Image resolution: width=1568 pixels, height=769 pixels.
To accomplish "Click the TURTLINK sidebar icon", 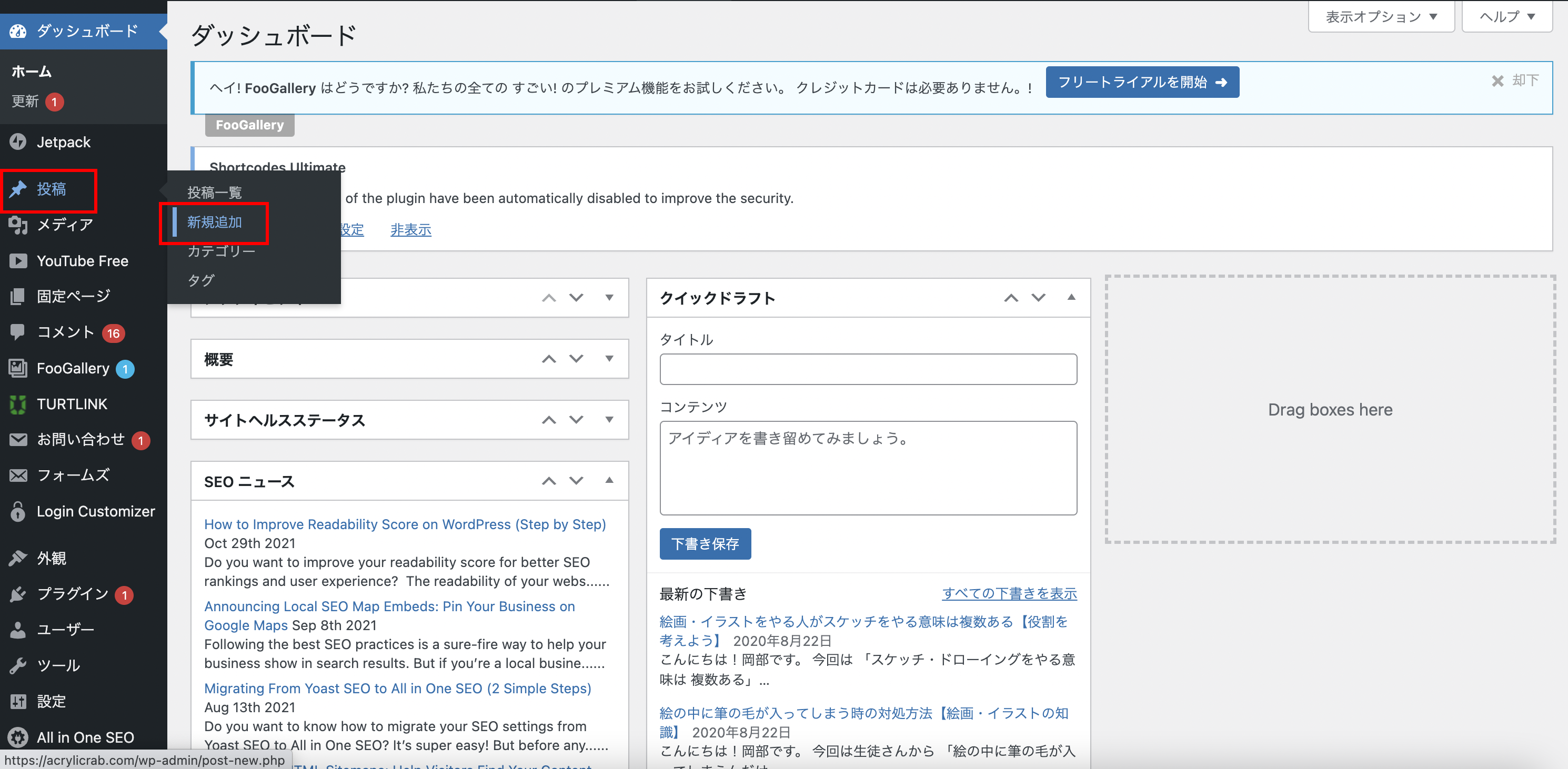I will pyautogui.click(x=18, y=404).
